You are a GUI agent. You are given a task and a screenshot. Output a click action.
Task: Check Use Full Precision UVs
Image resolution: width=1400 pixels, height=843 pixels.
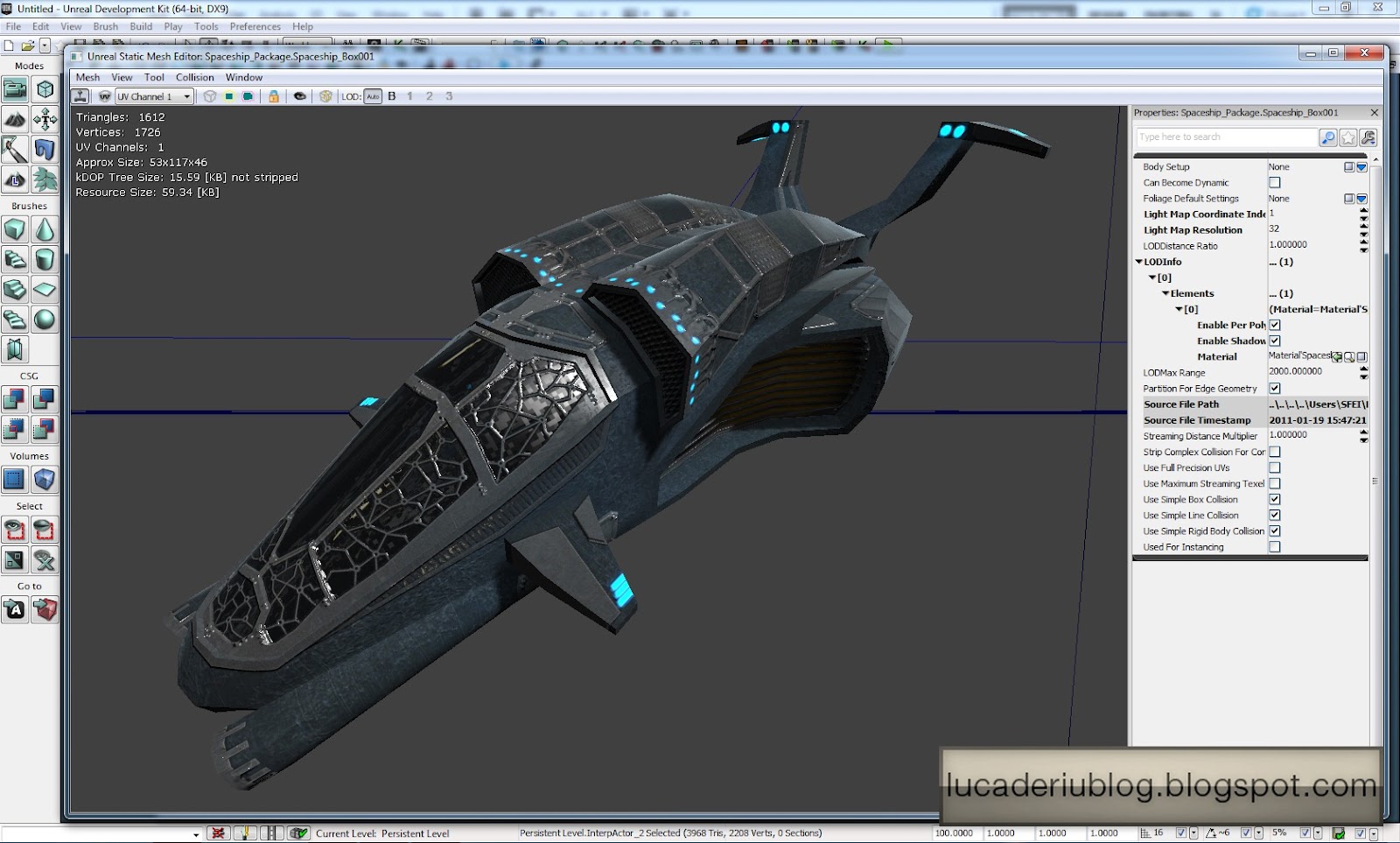point(1275,467)
